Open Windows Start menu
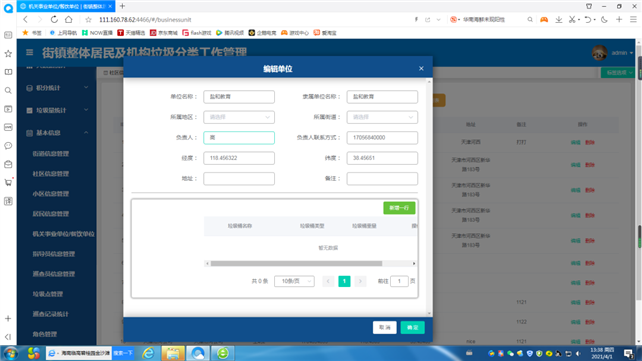Viewport: 642px width, 361px height. 10,353
